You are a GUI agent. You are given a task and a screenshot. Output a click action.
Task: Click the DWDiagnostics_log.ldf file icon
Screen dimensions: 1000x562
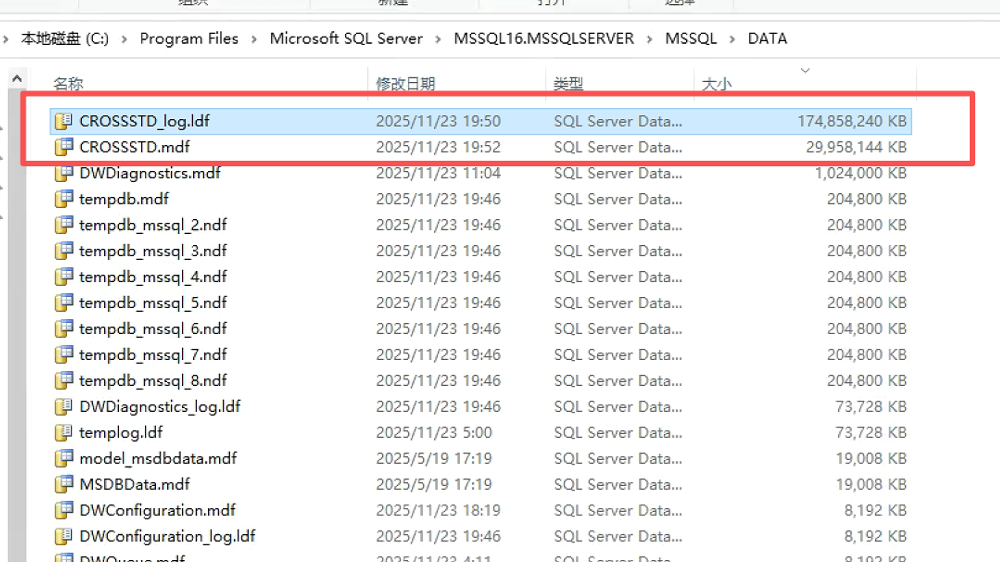(x=64, y=407)
